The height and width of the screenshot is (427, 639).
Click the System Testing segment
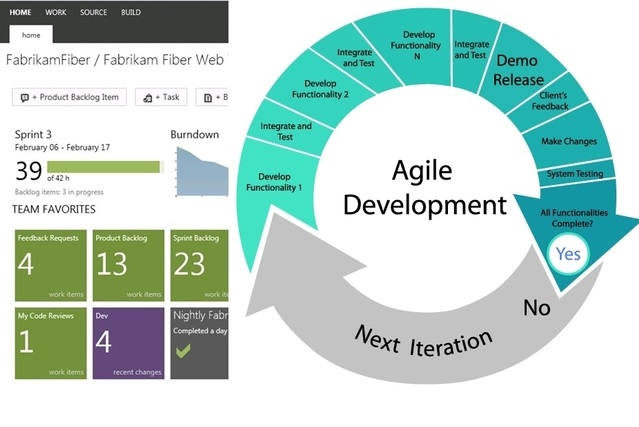(x=575, y=174)
